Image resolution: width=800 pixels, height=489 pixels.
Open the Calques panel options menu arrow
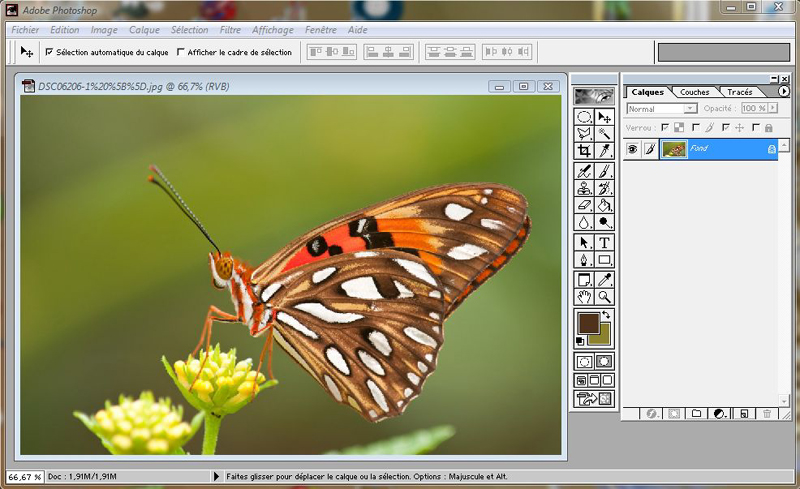(784, 91)
